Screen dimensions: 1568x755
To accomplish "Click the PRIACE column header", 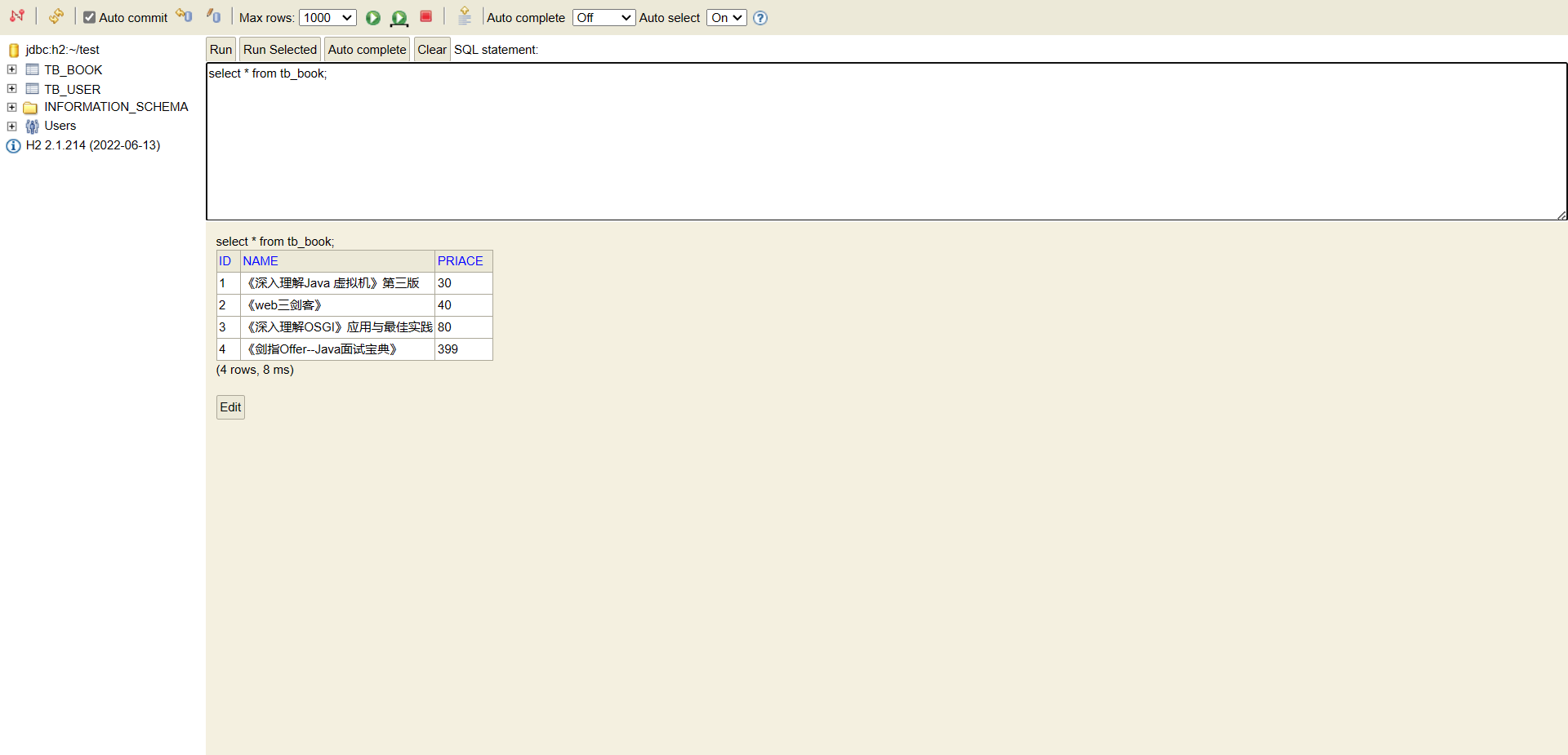I will (461, 261).
